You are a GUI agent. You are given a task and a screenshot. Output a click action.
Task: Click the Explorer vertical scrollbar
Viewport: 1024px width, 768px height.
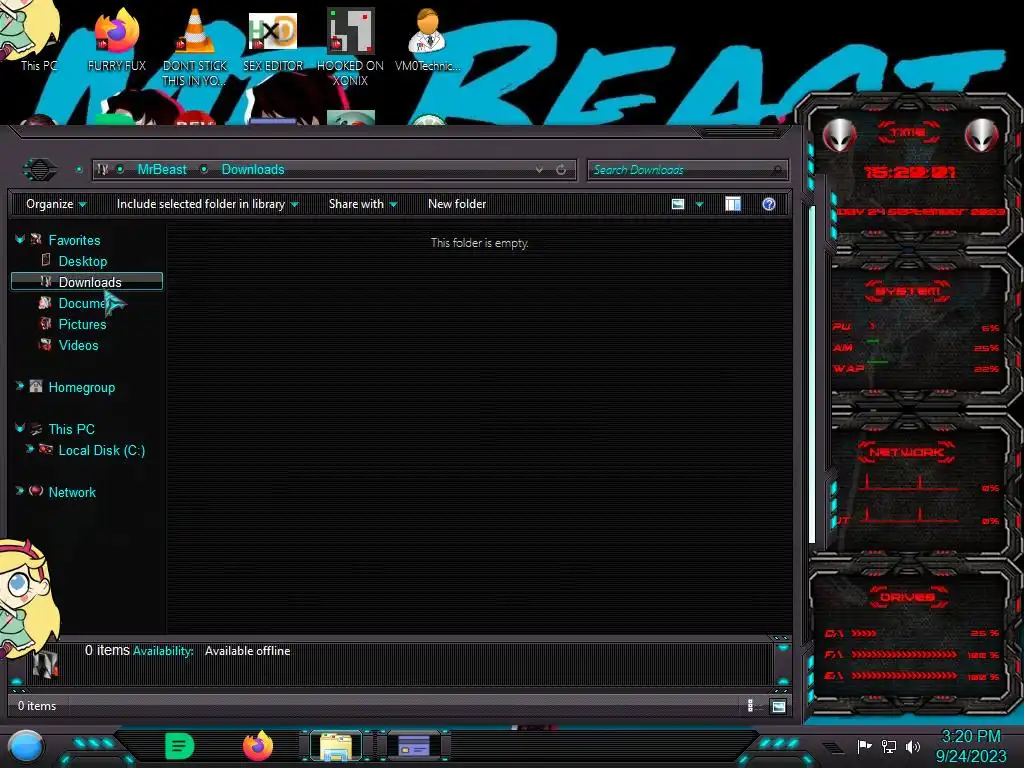coord(812,375)
